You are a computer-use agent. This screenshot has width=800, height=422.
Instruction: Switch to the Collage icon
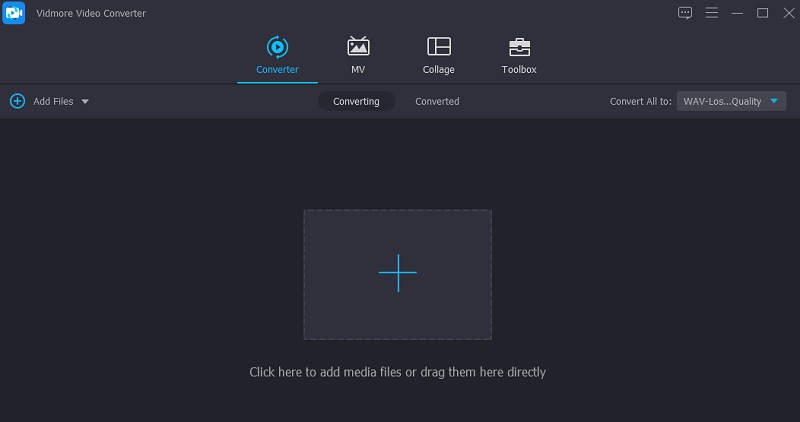[x=438, y=47]
